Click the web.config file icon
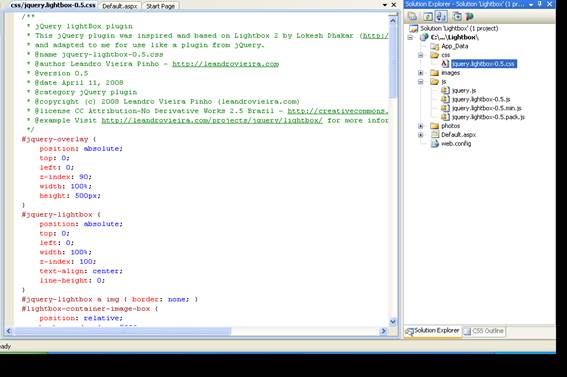Viewport: 567px width, 377px height. click(x=435, y=143)
